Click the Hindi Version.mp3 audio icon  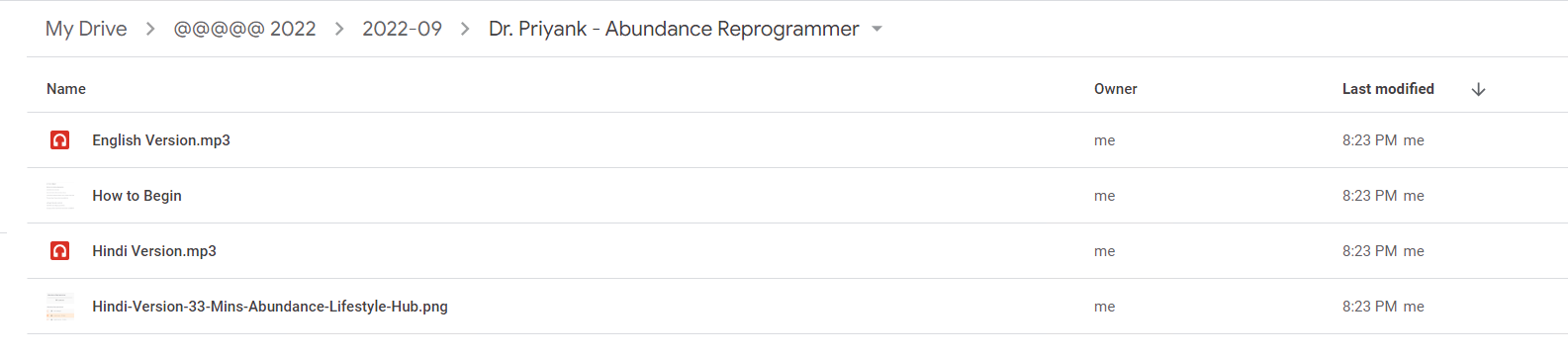click(60, 251)
